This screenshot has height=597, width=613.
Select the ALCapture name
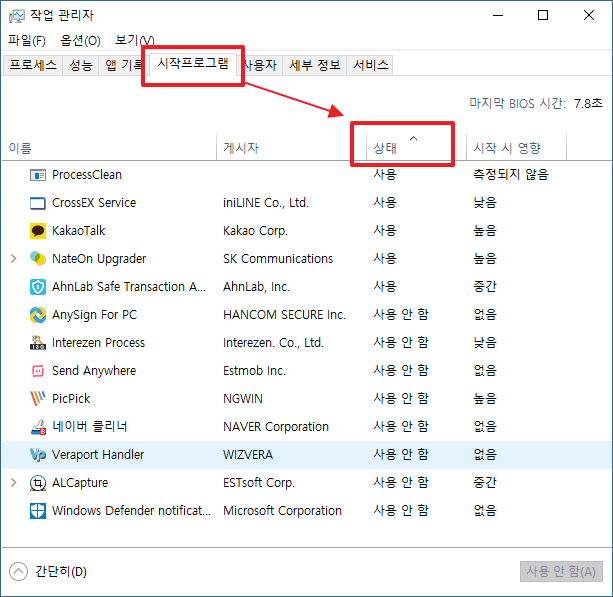pos(80,483)
